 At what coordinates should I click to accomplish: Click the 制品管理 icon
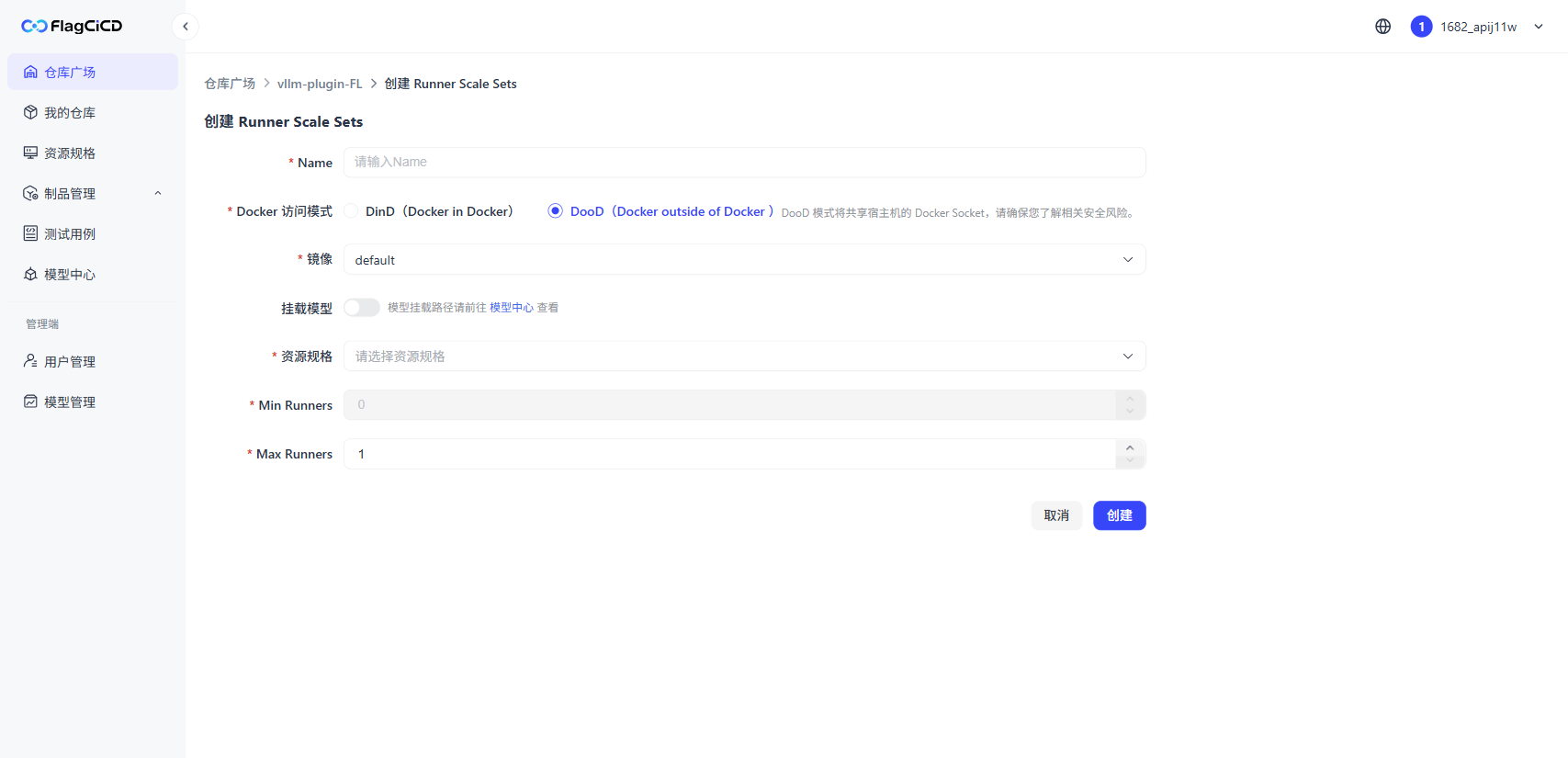(30, 193)
